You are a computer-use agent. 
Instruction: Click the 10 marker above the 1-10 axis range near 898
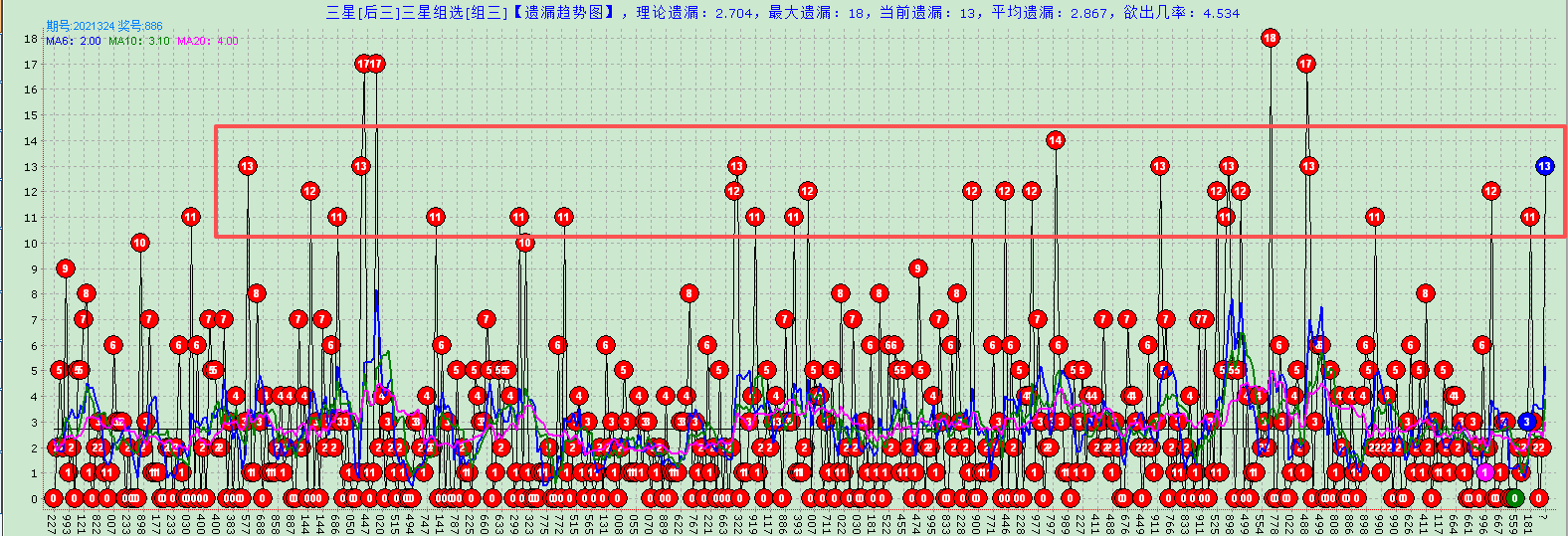pyautogui.click(x=139, y=243)
